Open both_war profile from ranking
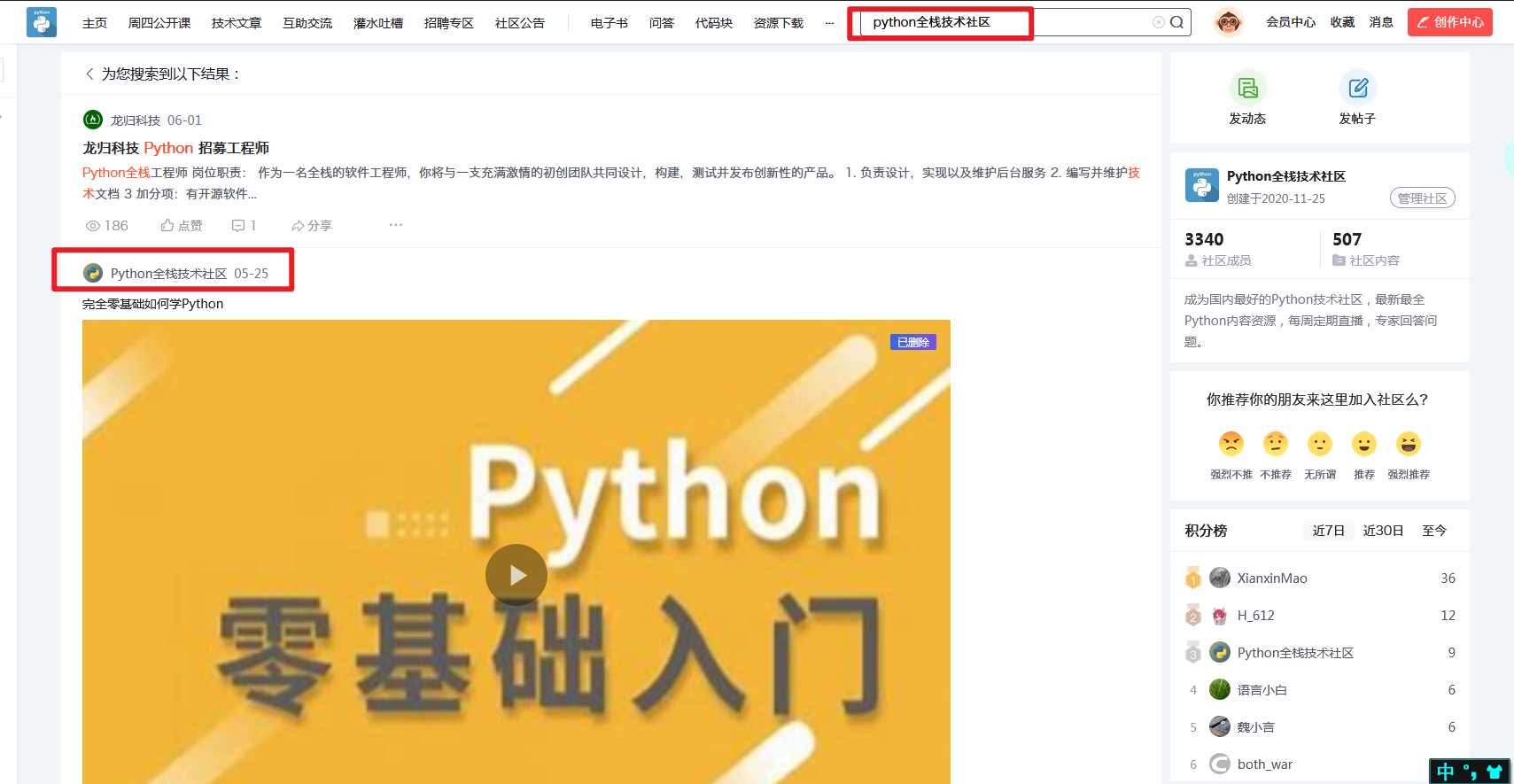This screenshot has height=784, width=1514. (x=1265, y=765)
